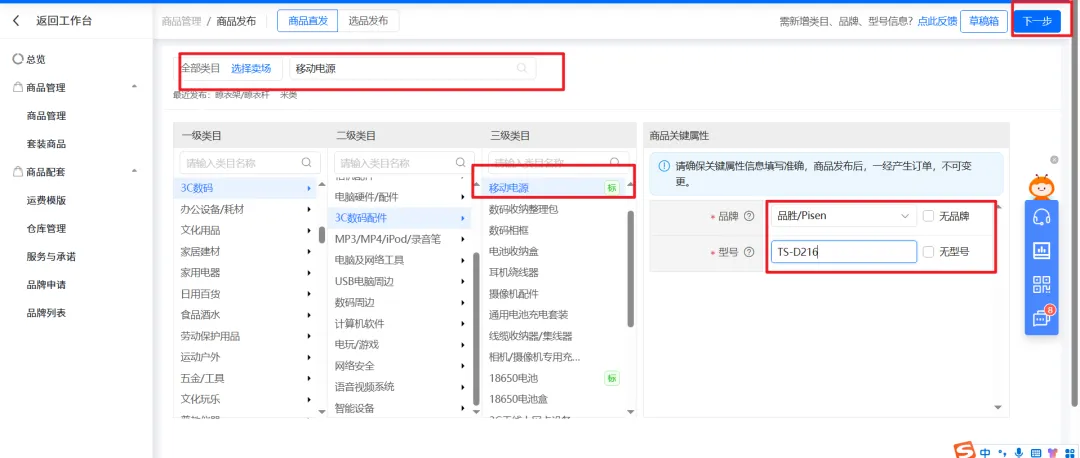Close the floating assistant with small x
Viewport: 1080px width, 458px height.
[1054, 159]
